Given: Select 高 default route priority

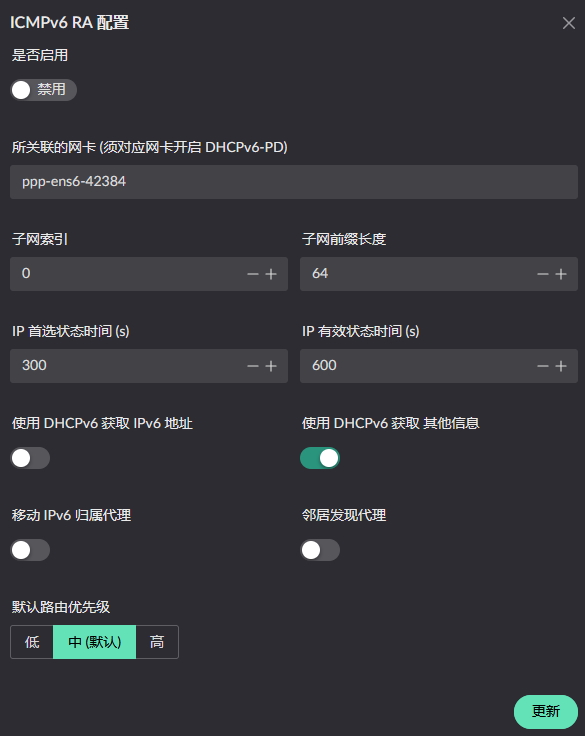Looking at the screenshot, I should [157, 642].
